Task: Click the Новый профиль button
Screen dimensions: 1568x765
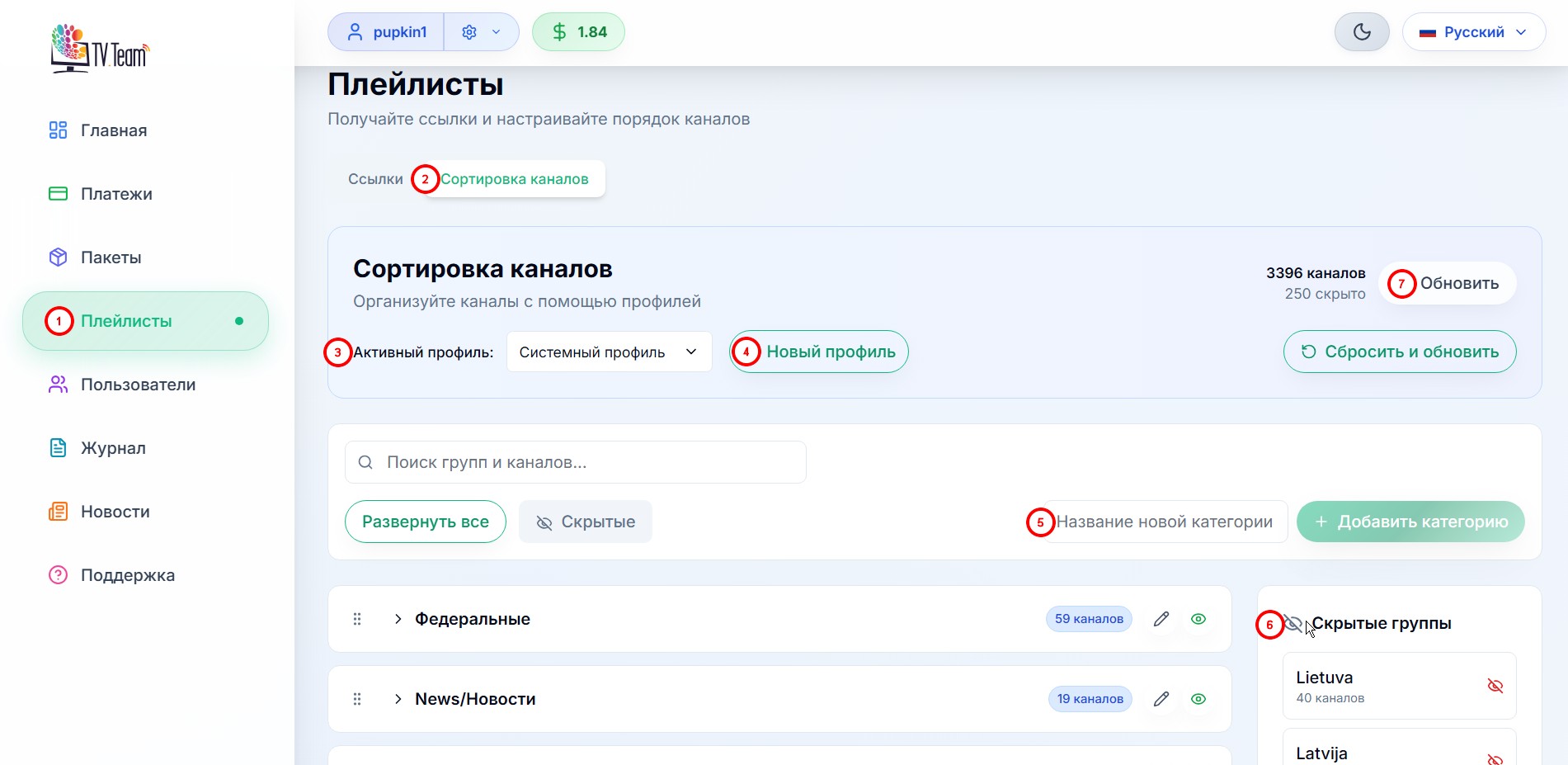Action: [817, 352]
